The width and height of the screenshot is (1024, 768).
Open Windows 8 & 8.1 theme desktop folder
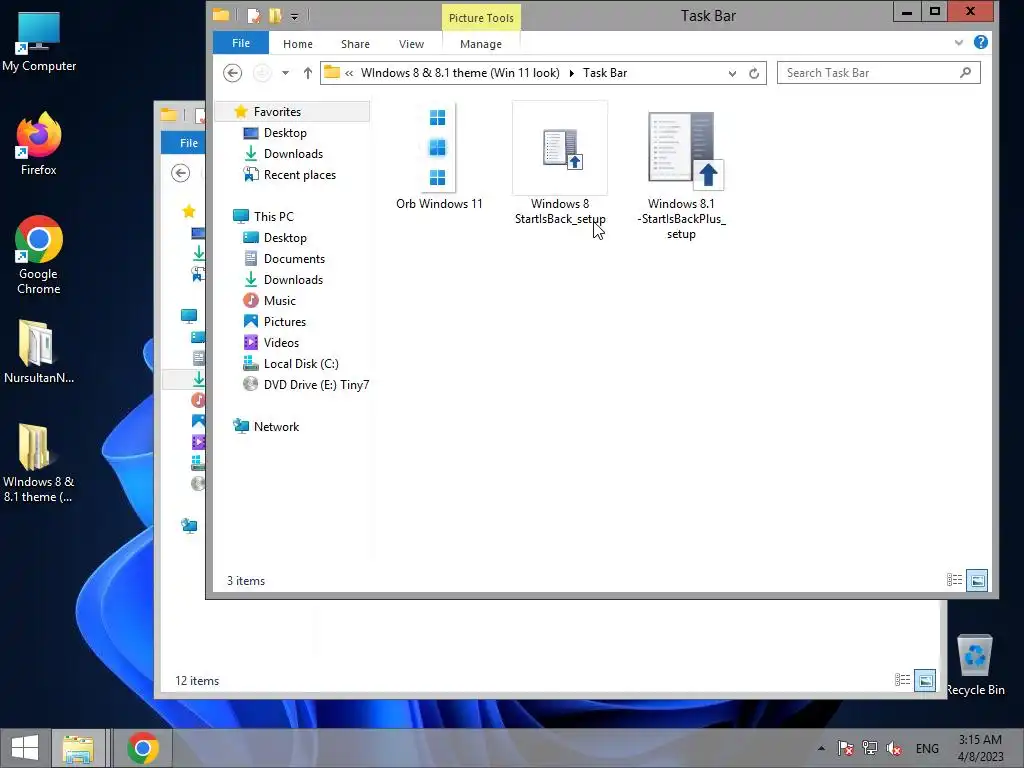(39, 463)
